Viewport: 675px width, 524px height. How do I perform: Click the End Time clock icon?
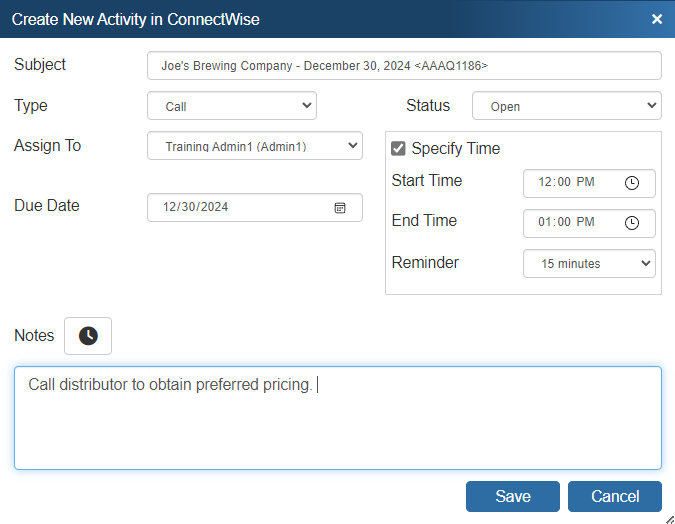pyautogui.click(x=632, y=223)
